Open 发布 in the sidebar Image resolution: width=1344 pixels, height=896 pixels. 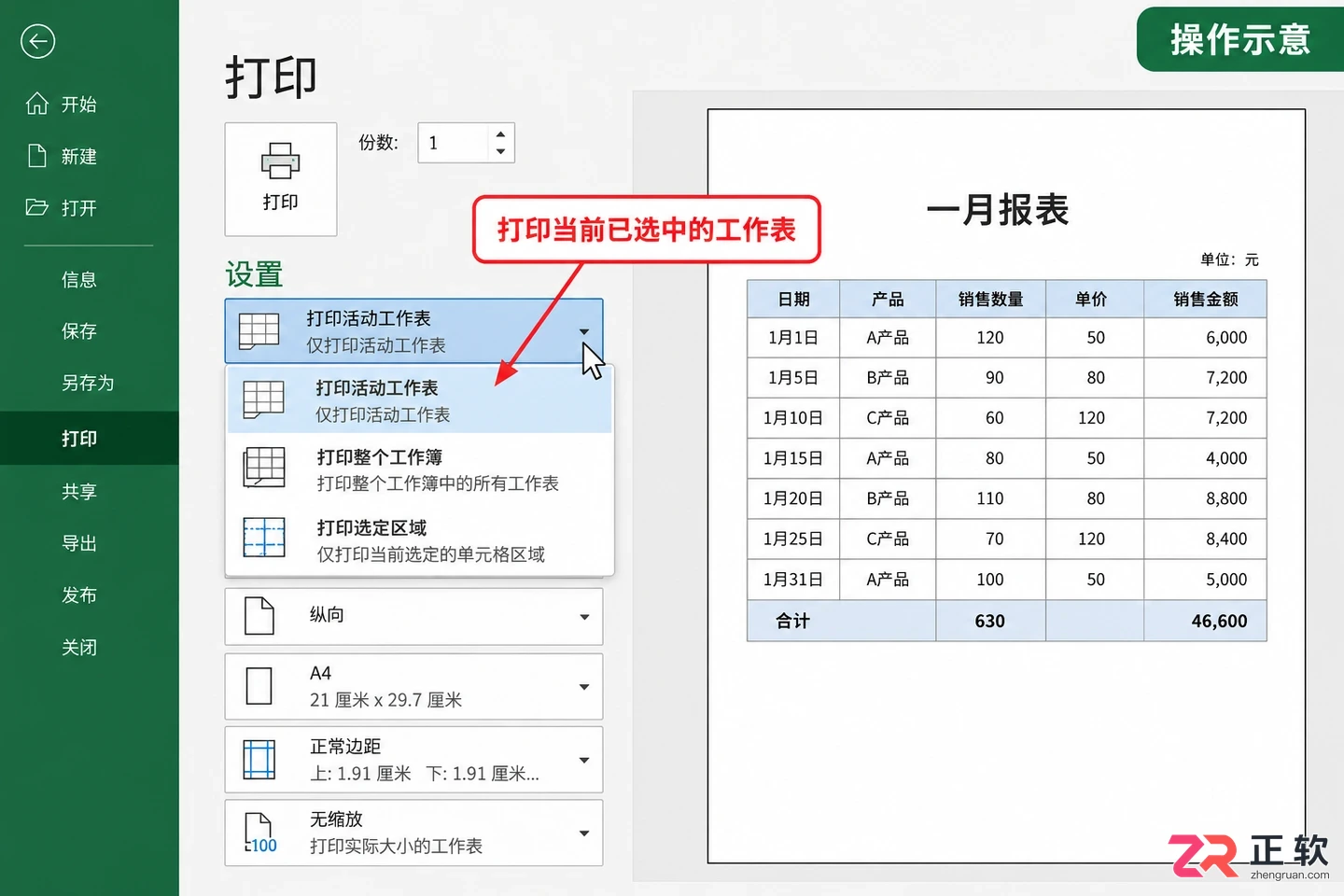(x=79, y=595)
